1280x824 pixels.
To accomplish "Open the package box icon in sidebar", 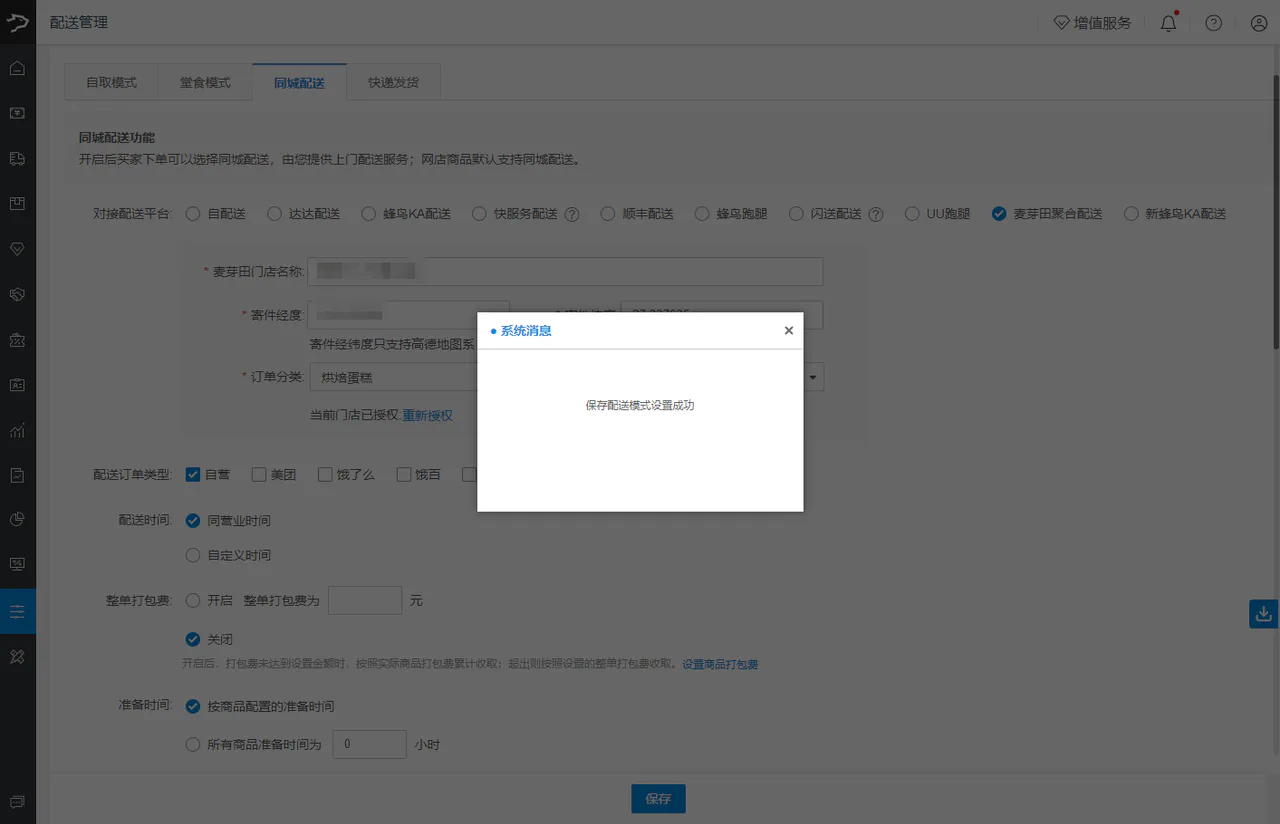I will 17,204.
